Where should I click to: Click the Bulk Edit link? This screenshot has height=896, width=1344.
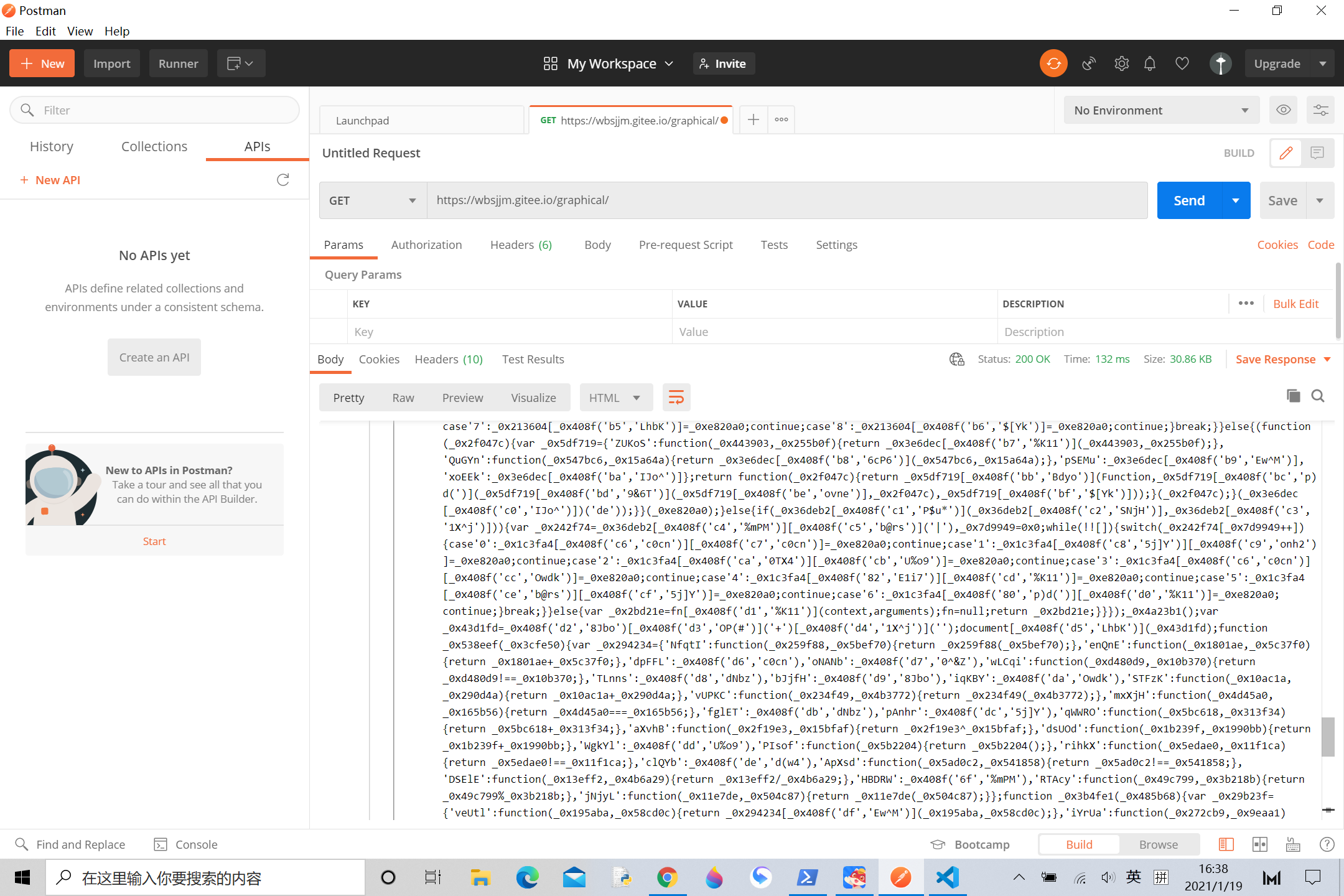click(1295, 304)
